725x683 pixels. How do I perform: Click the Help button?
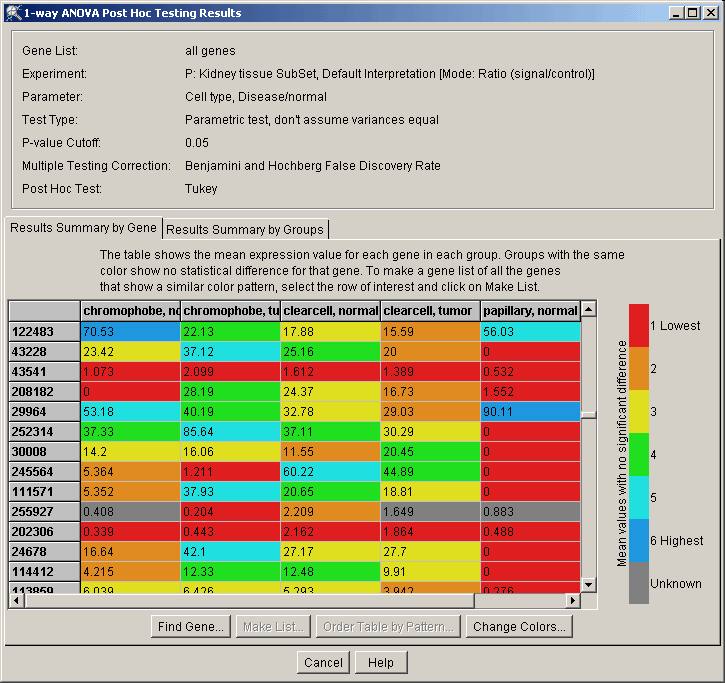[380, 662]
